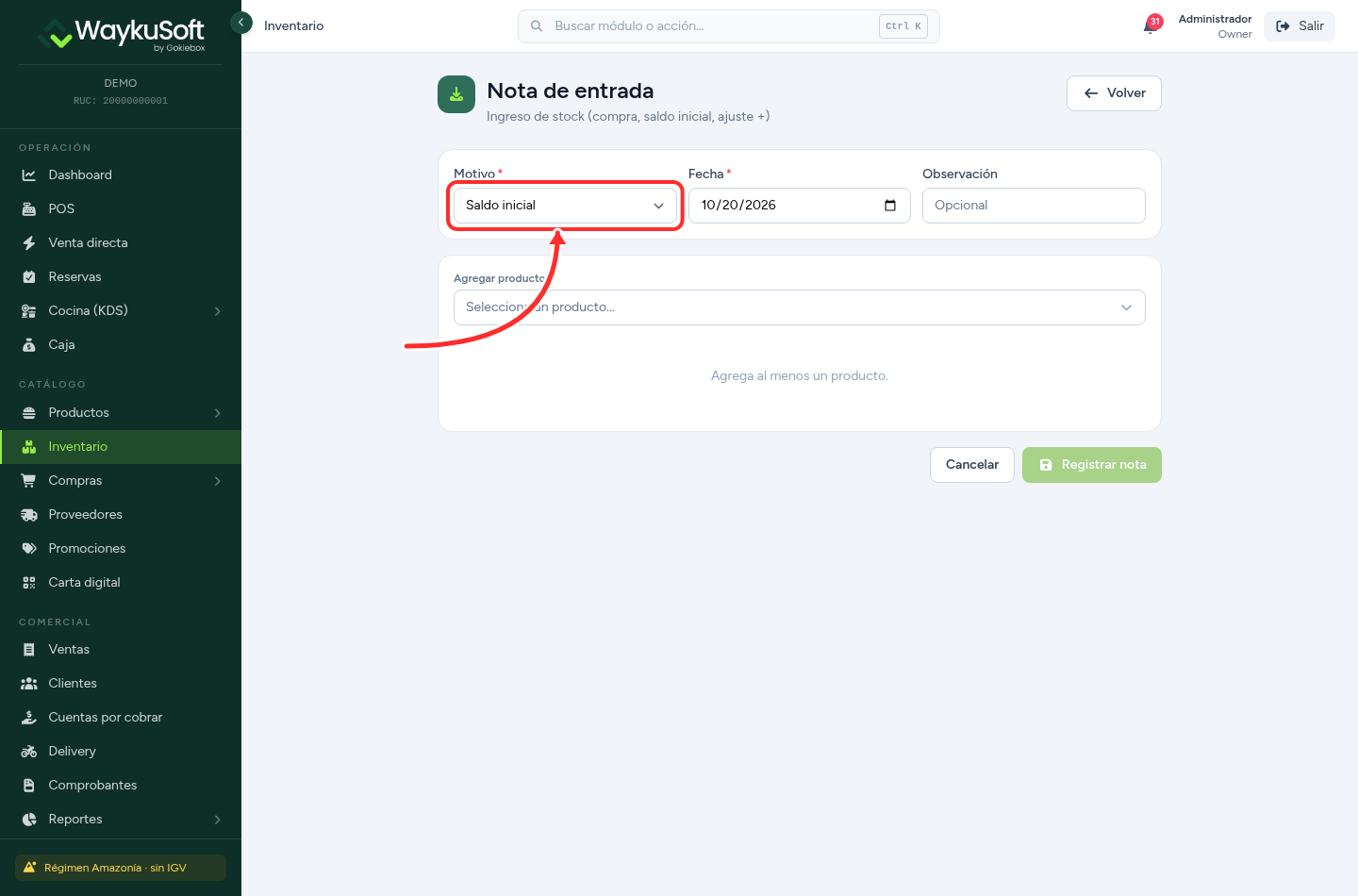This screenshot has width=1358, height=896.
Task: Click the Reservas calendar icon
Action: coord(29,277)
